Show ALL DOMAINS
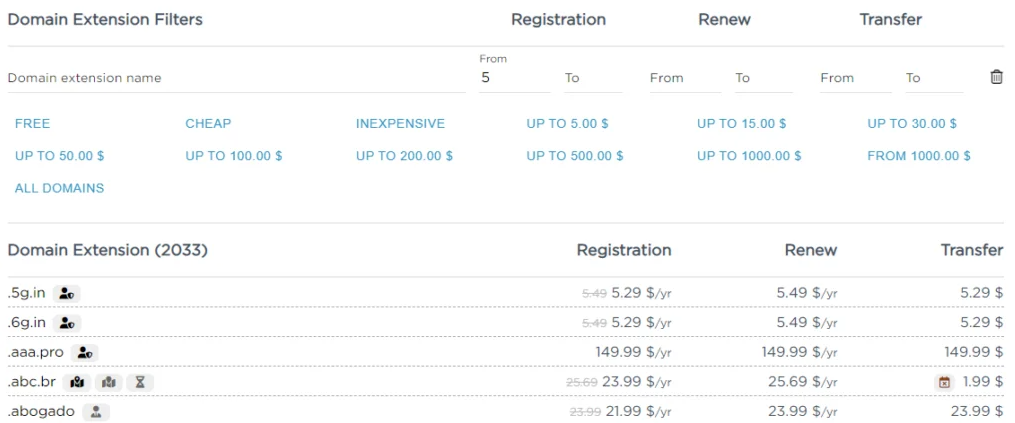The image size is (1015, 423). click(x=59, y=188)
